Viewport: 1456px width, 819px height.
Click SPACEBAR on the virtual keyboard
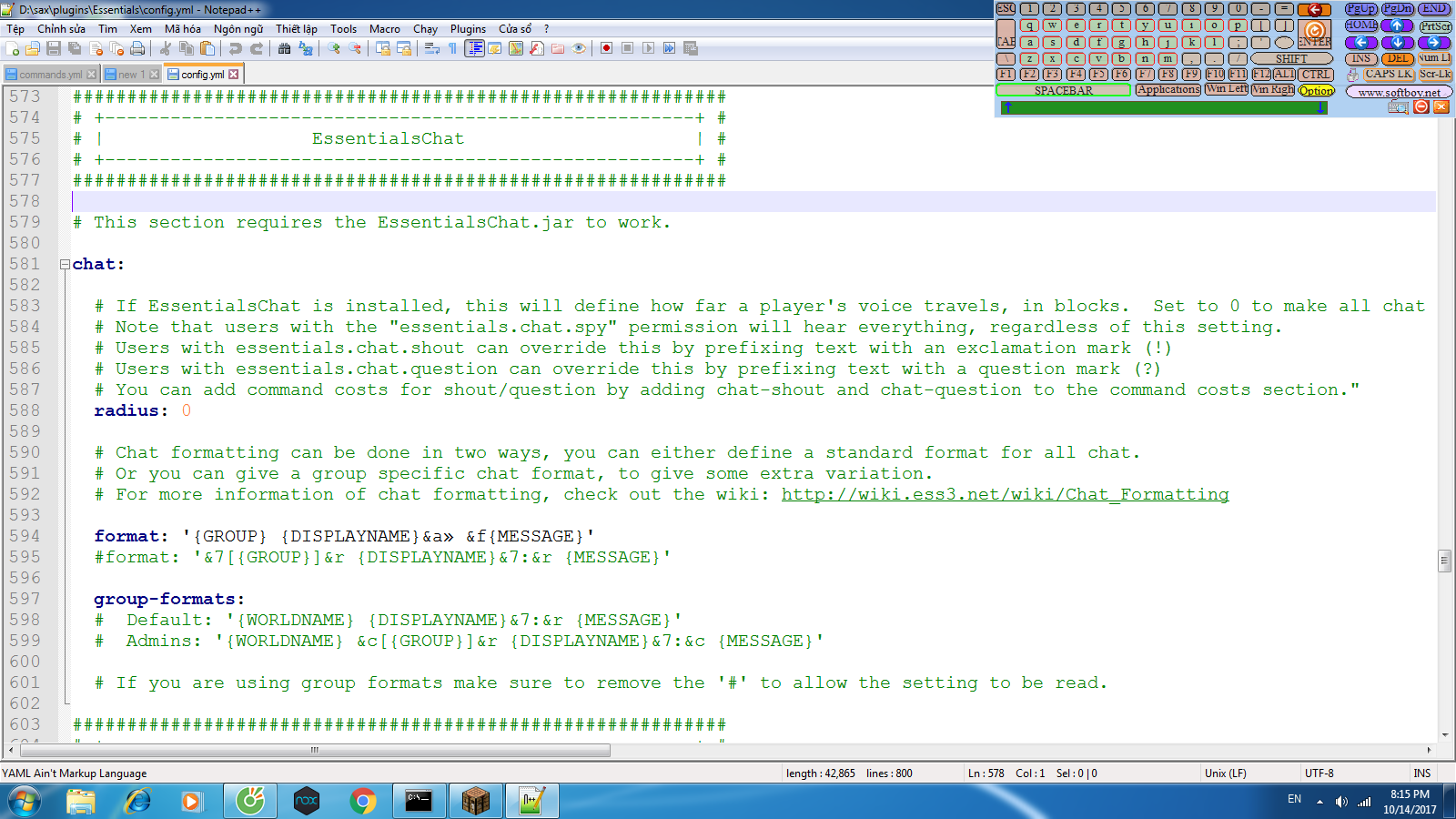[1063, 90]
